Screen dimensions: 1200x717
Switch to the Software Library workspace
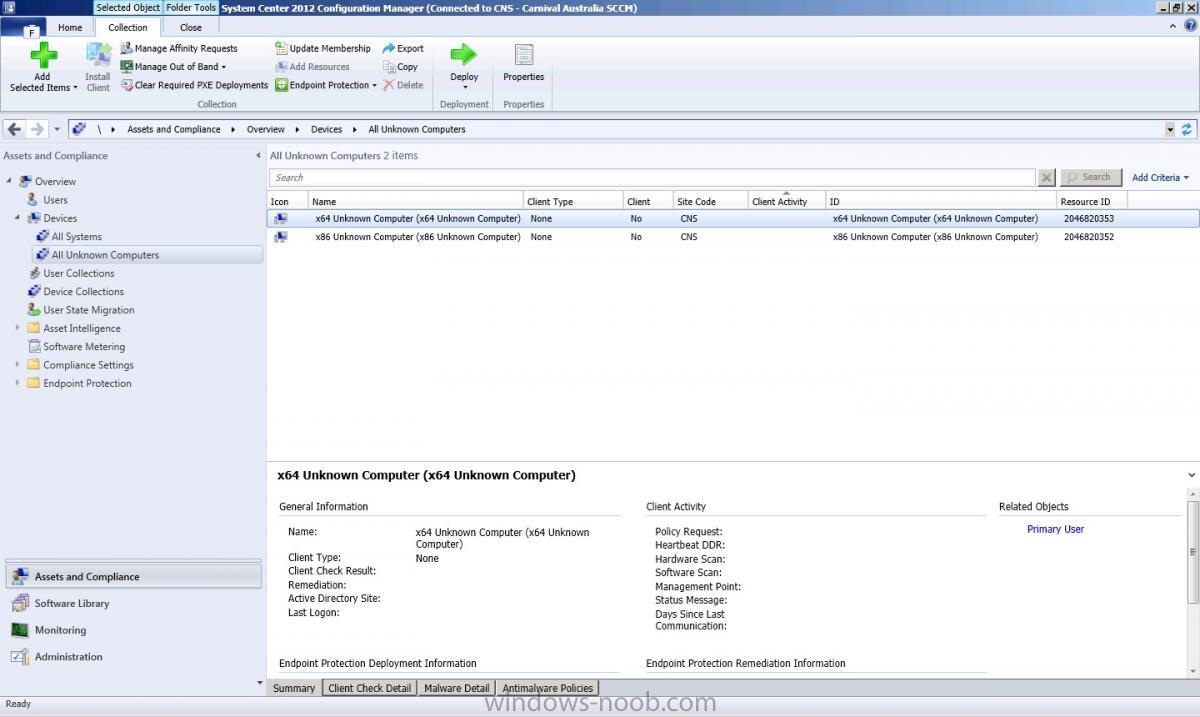point(133,603)
